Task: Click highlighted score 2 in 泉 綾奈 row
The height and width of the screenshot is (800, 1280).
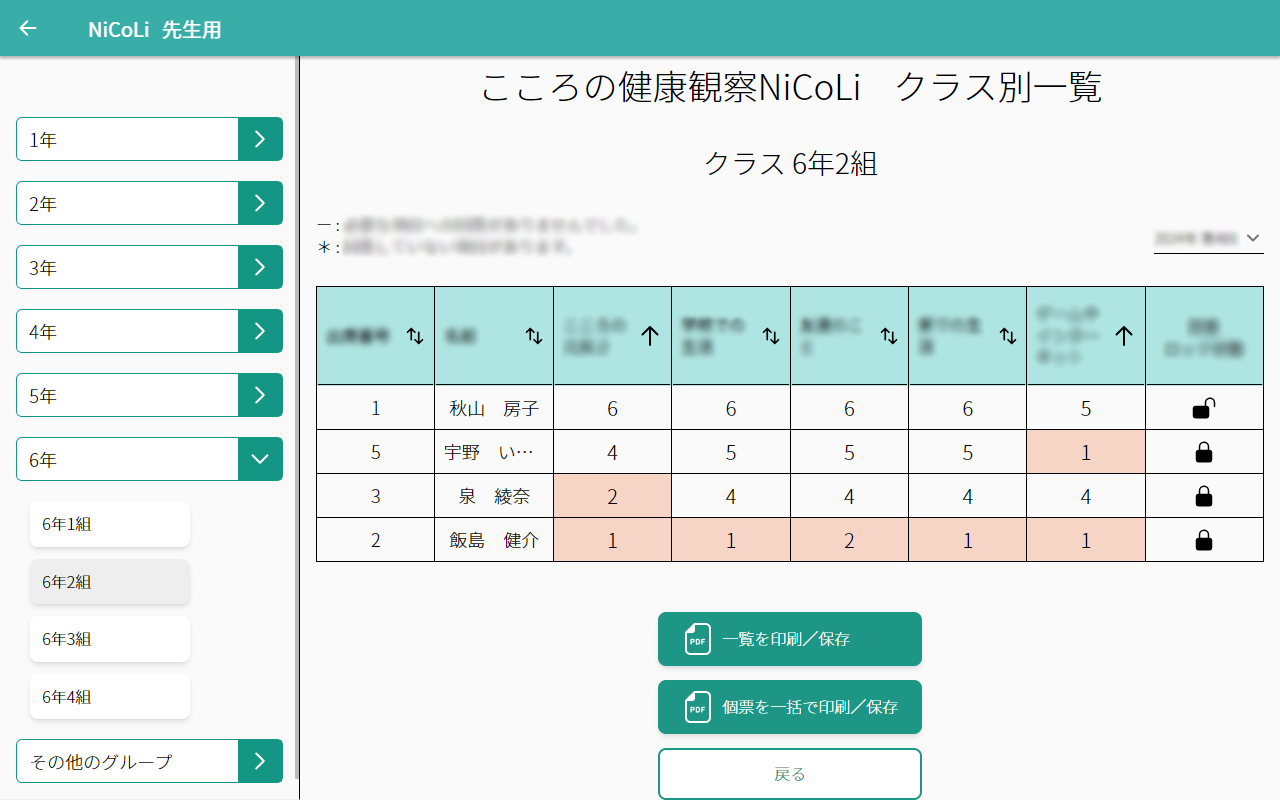Action: coord(612,496)
